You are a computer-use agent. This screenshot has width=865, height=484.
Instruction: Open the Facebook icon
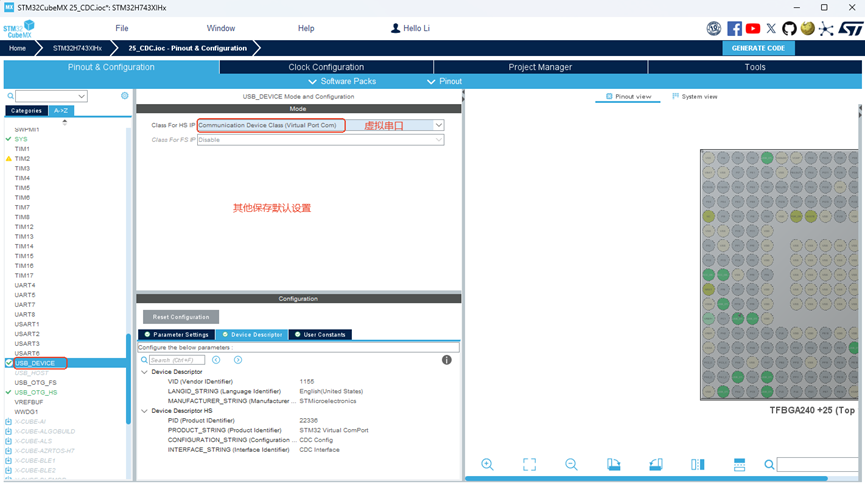click(734, 29)
